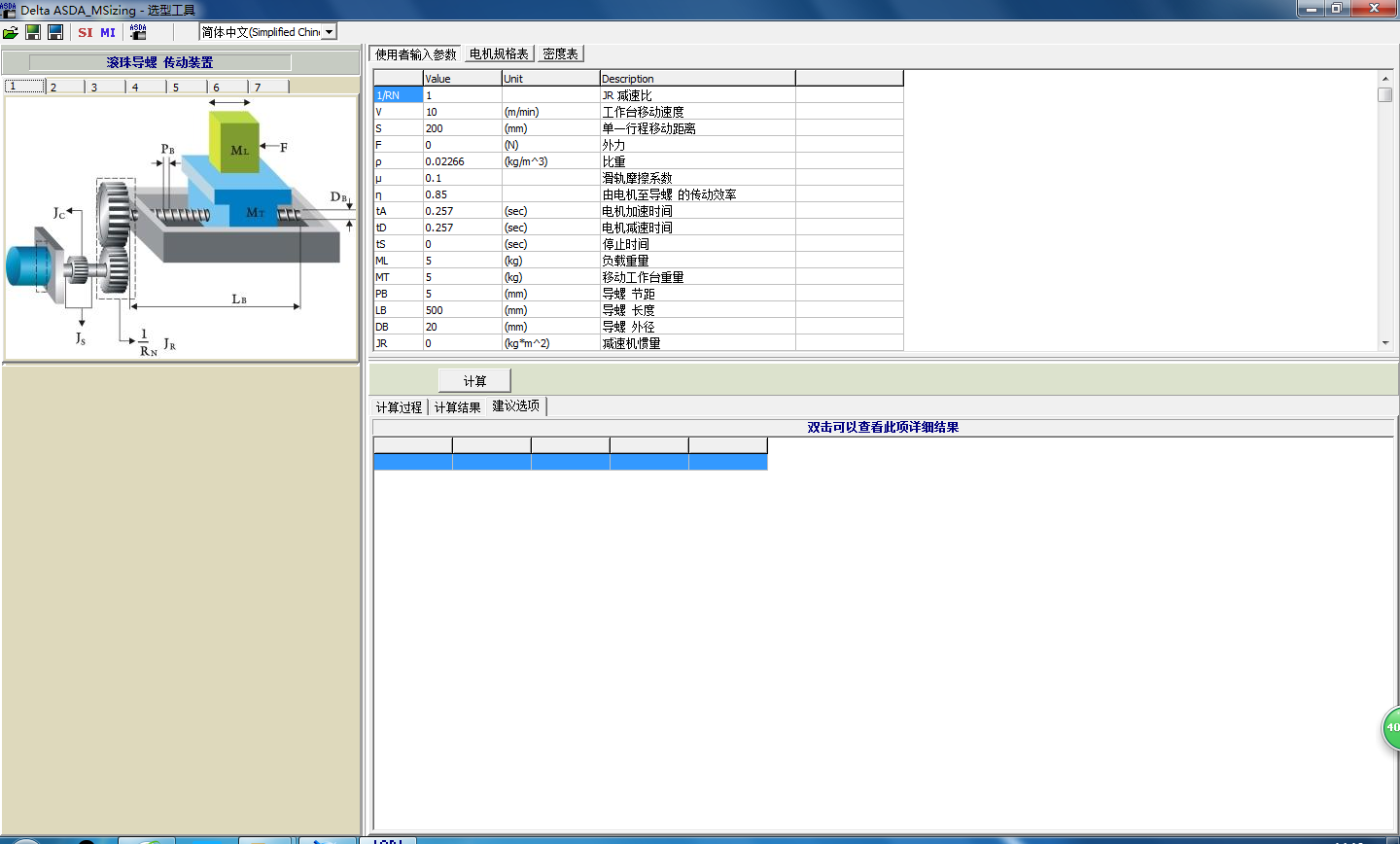1400x844 pixels.
Task: Edit the PB screw pitch value
Action: click(463, 294)
